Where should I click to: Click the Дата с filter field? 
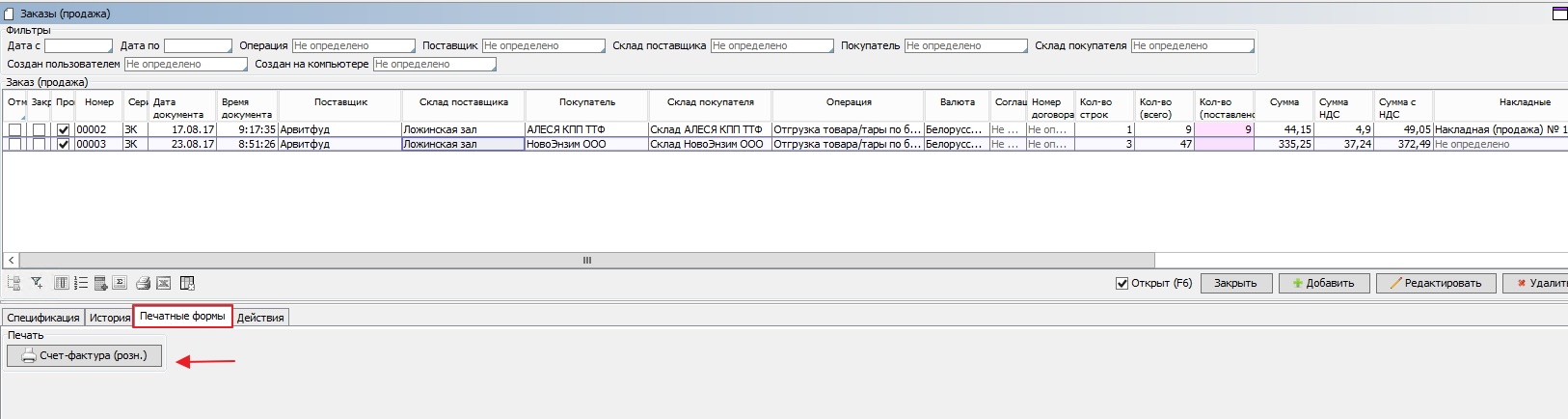(78, 46)
